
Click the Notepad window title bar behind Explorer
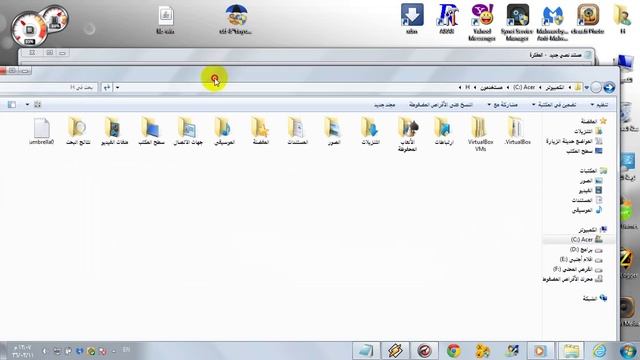point(306,55)
